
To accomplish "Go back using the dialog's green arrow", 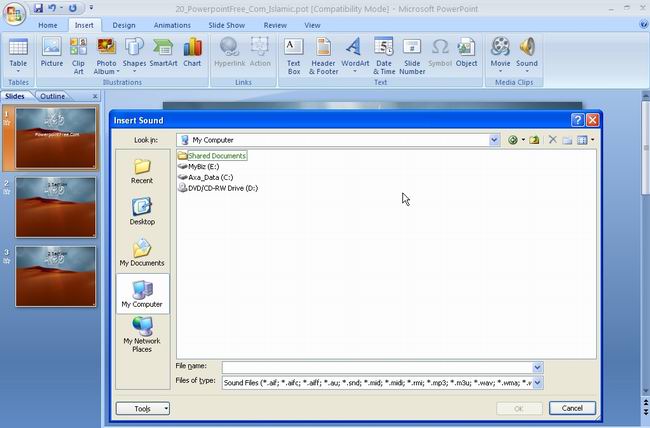I will coord(513,140).
